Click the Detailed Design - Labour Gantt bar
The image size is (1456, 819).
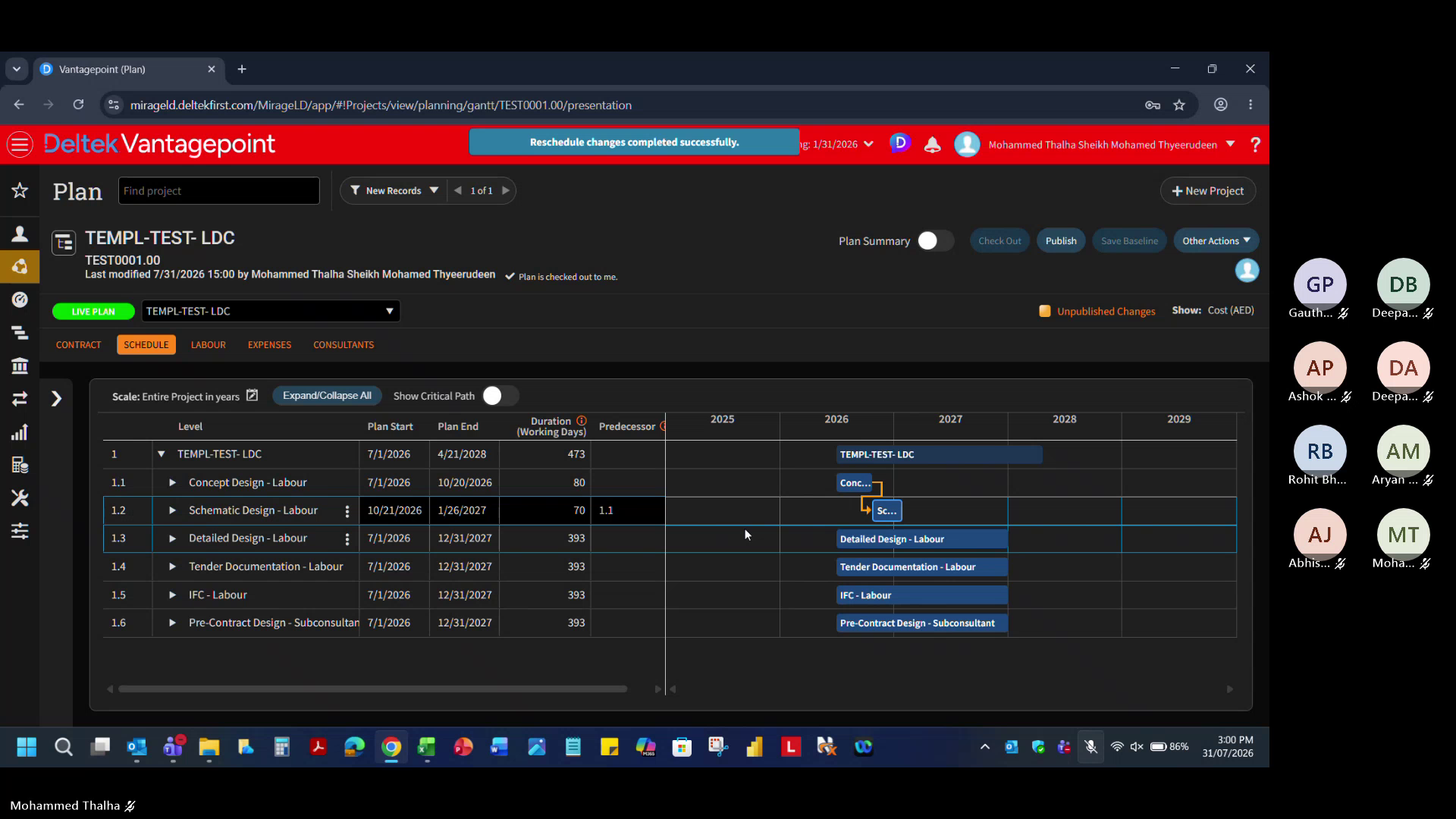[922, 539]
